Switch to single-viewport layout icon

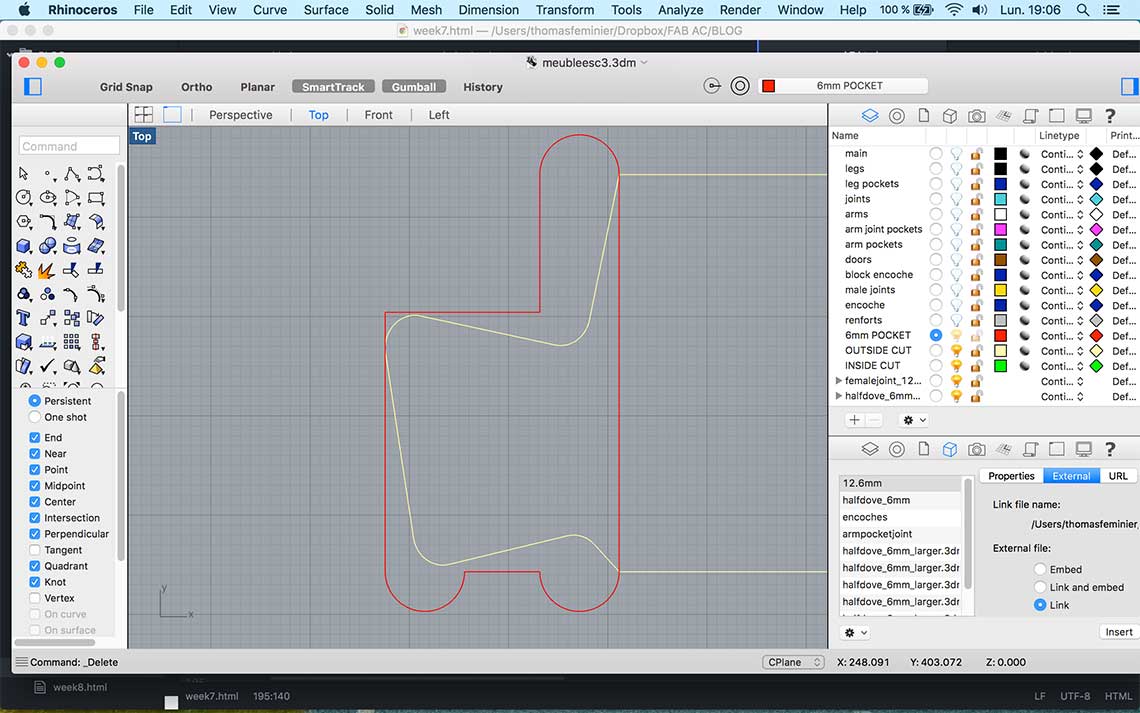pyautogui.click(x=172, y=115)
